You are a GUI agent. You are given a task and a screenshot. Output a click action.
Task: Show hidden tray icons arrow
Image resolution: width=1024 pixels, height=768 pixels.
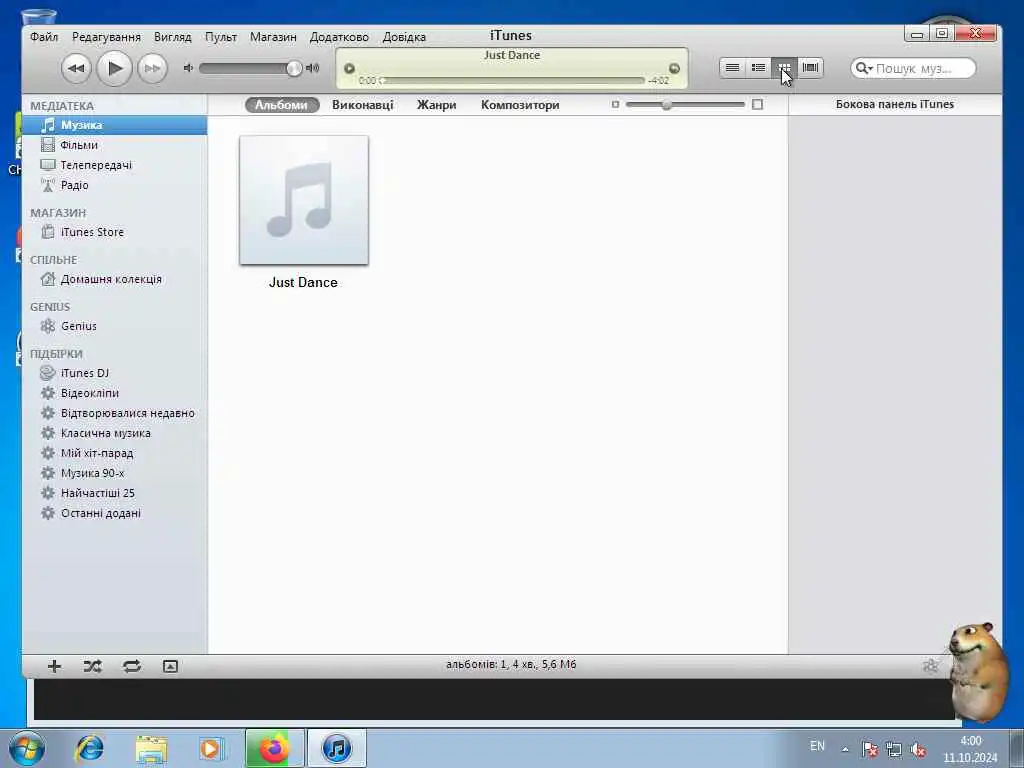coord(846,750)
